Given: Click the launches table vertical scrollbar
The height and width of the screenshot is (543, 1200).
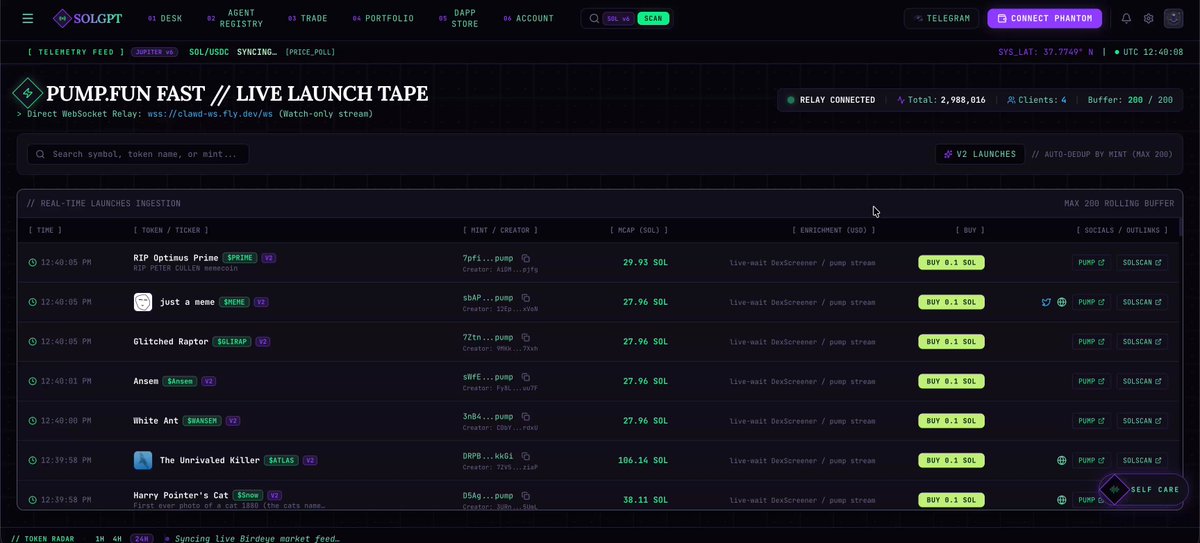Looking at the screenshot, I should pos(1180,226).
